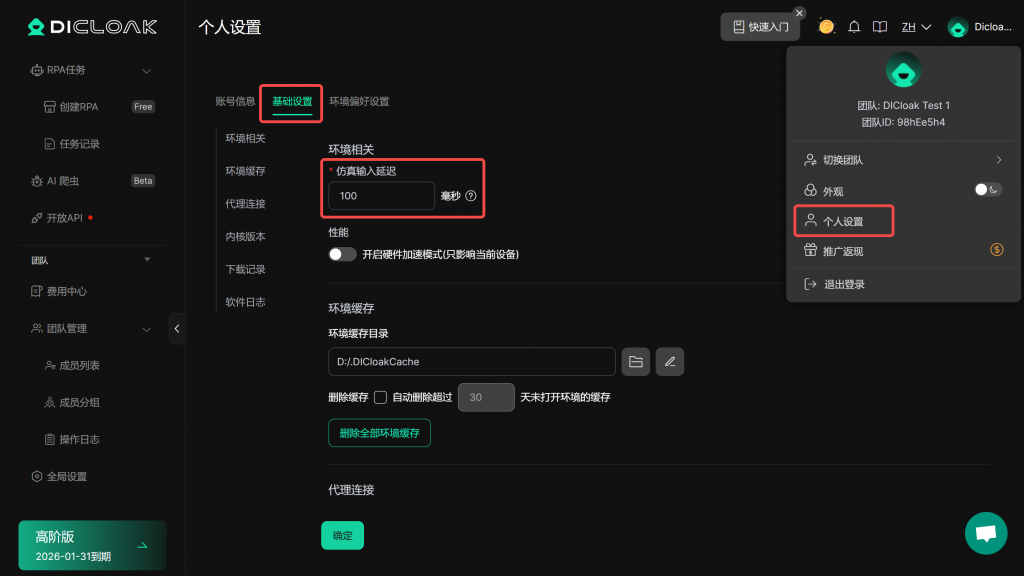Expand the RPA任务 sidebar section

coord(147,70)
